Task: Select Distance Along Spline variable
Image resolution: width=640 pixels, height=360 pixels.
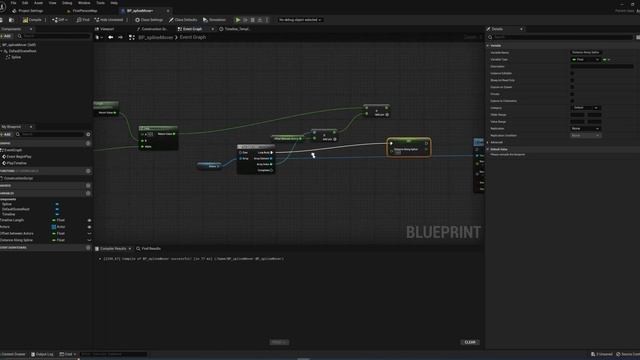Action: click(17, 240)
